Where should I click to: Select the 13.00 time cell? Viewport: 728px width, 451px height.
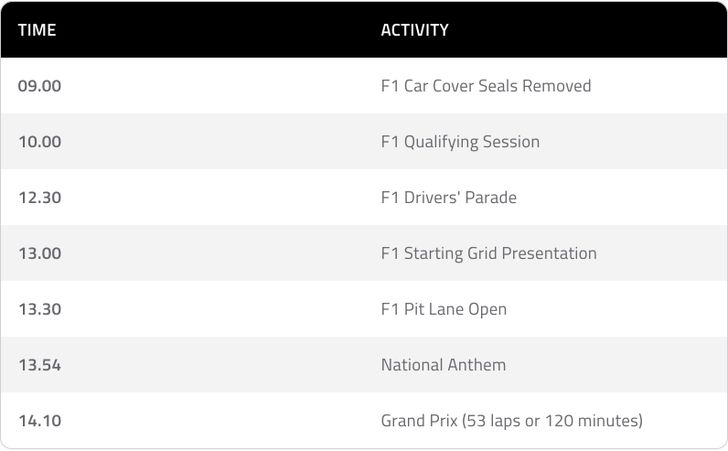pos(40,254)
